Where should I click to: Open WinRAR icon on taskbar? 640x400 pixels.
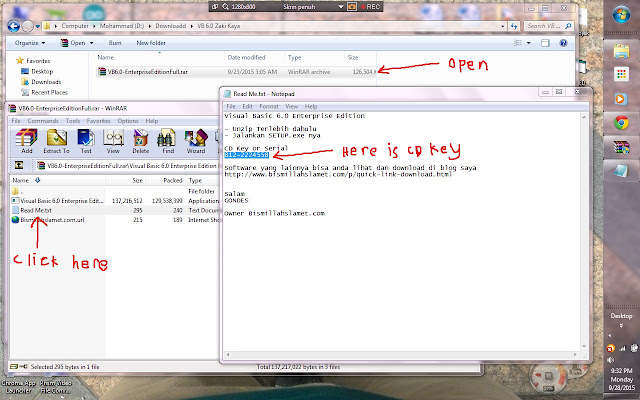pyautogui.click(x=621, y=147)
